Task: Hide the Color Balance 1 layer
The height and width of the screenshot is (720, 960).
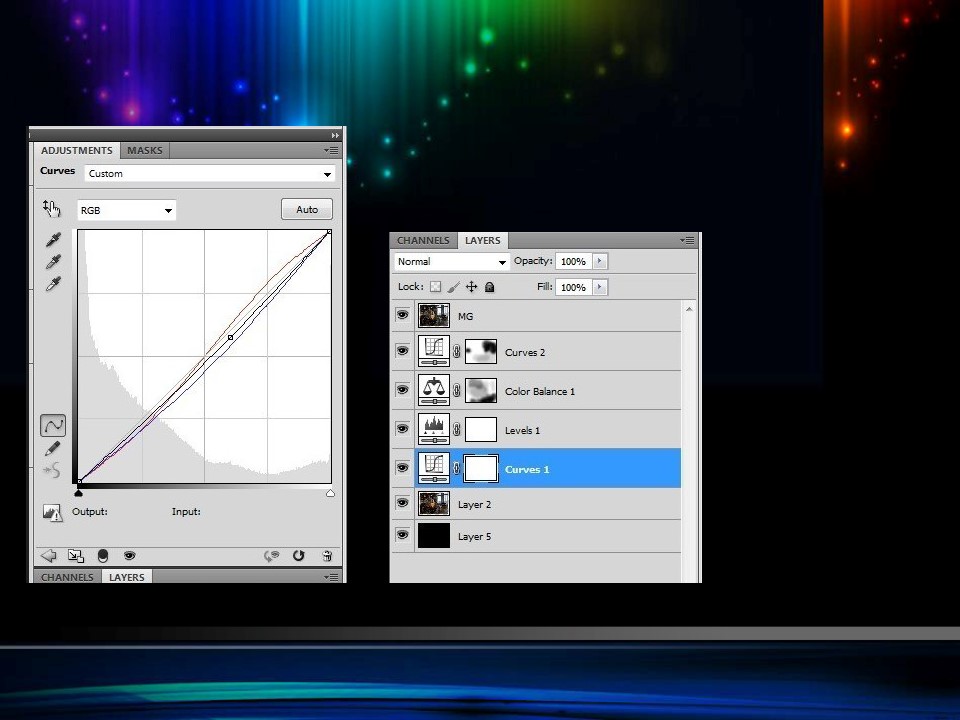Action: point(402,389)
